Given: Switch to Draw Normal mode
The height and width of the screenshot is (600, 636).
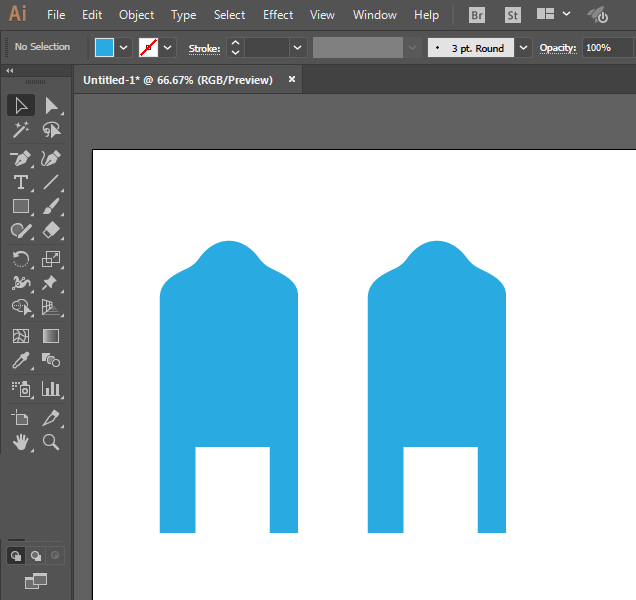Looking at the screenshot, I should point(16,555).
